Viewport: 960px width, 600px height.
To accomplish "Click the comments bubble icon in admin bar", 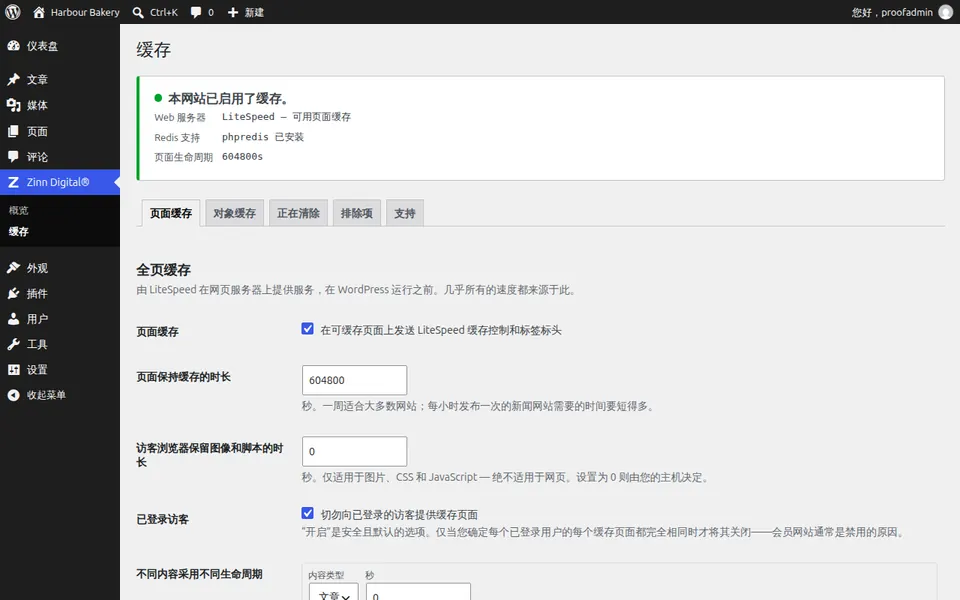I will tap(196, 12).
